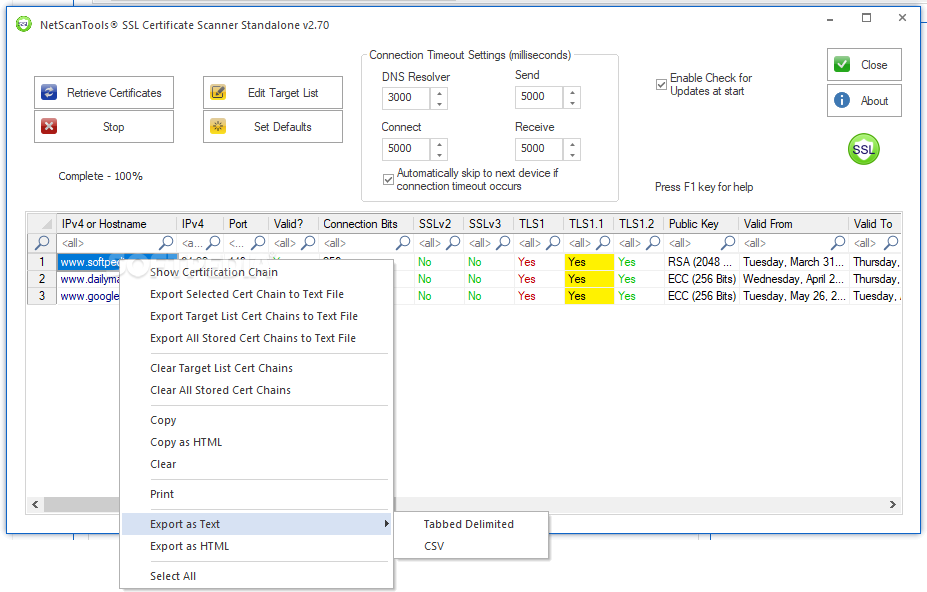Pick Tabbed Delimited export option
927x592 pixels.
point(471,524)
